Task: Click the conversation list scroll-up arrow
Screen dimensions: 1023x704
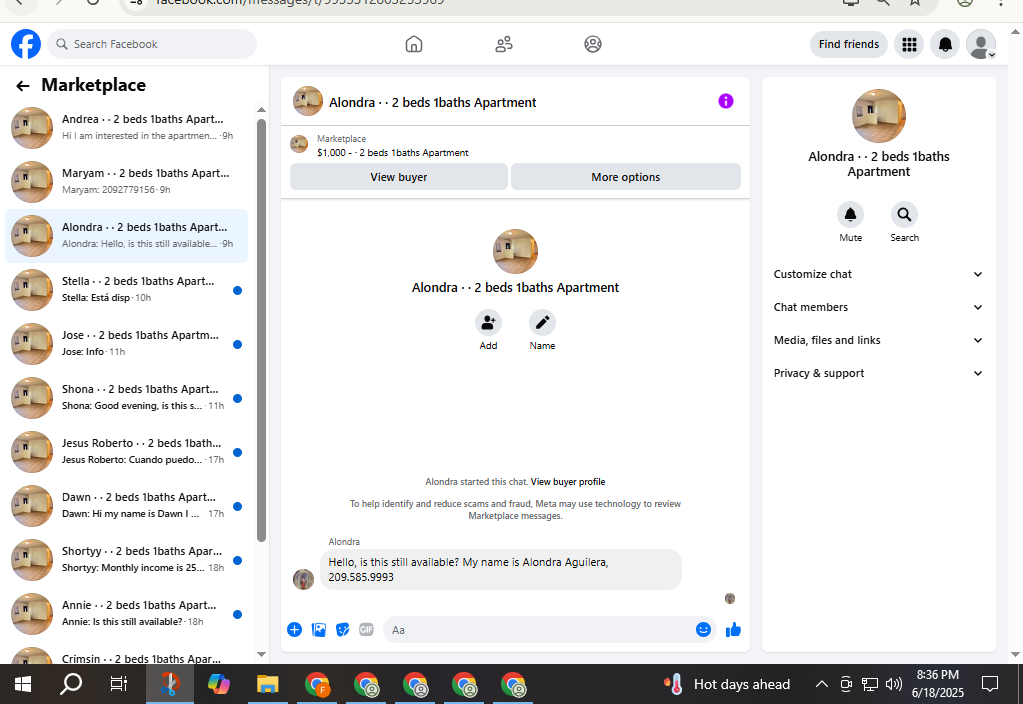Action: [262, 110]
